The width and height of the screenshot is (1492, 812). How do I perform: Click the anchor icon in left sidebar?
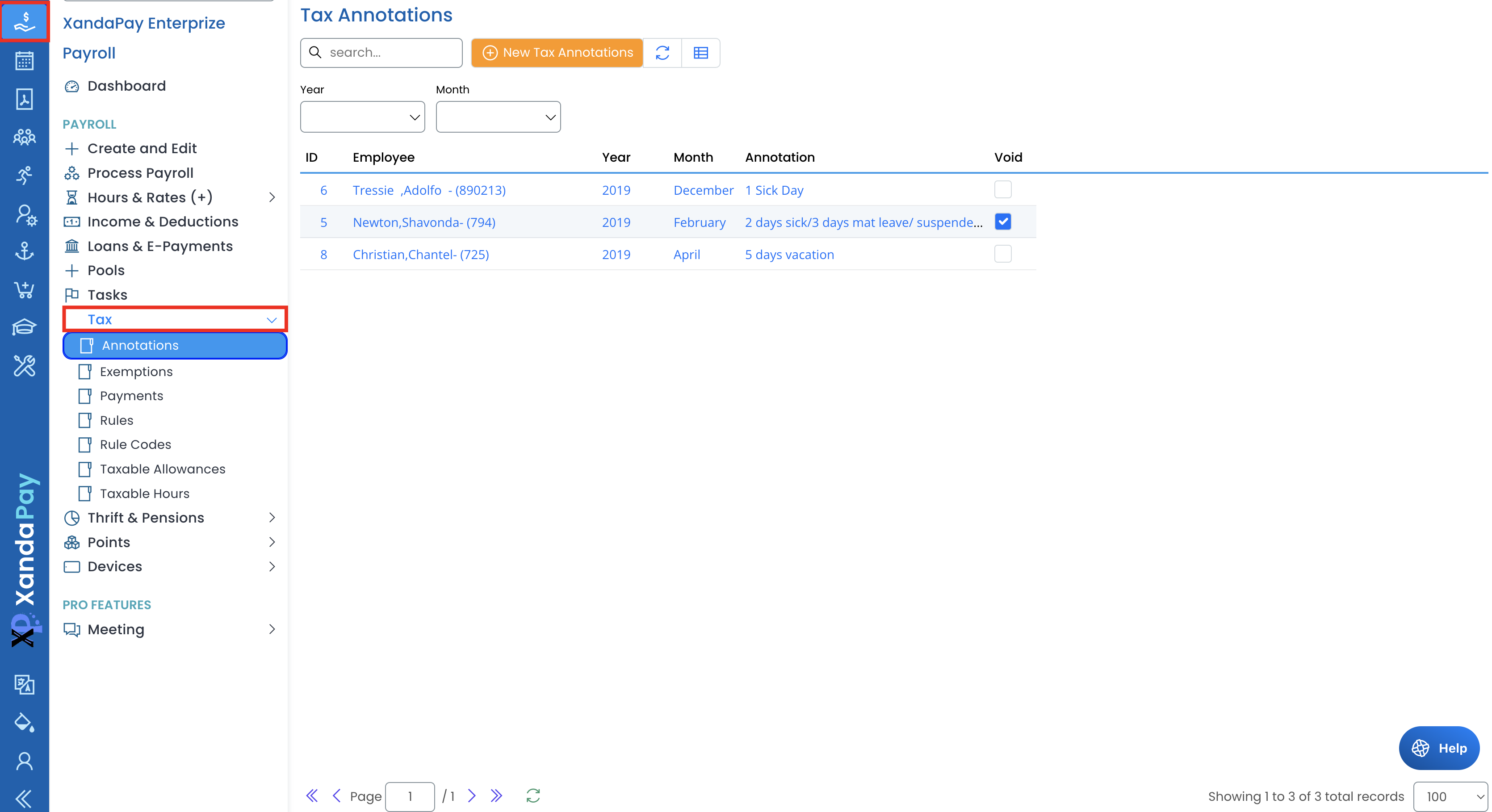click(24, 251)
